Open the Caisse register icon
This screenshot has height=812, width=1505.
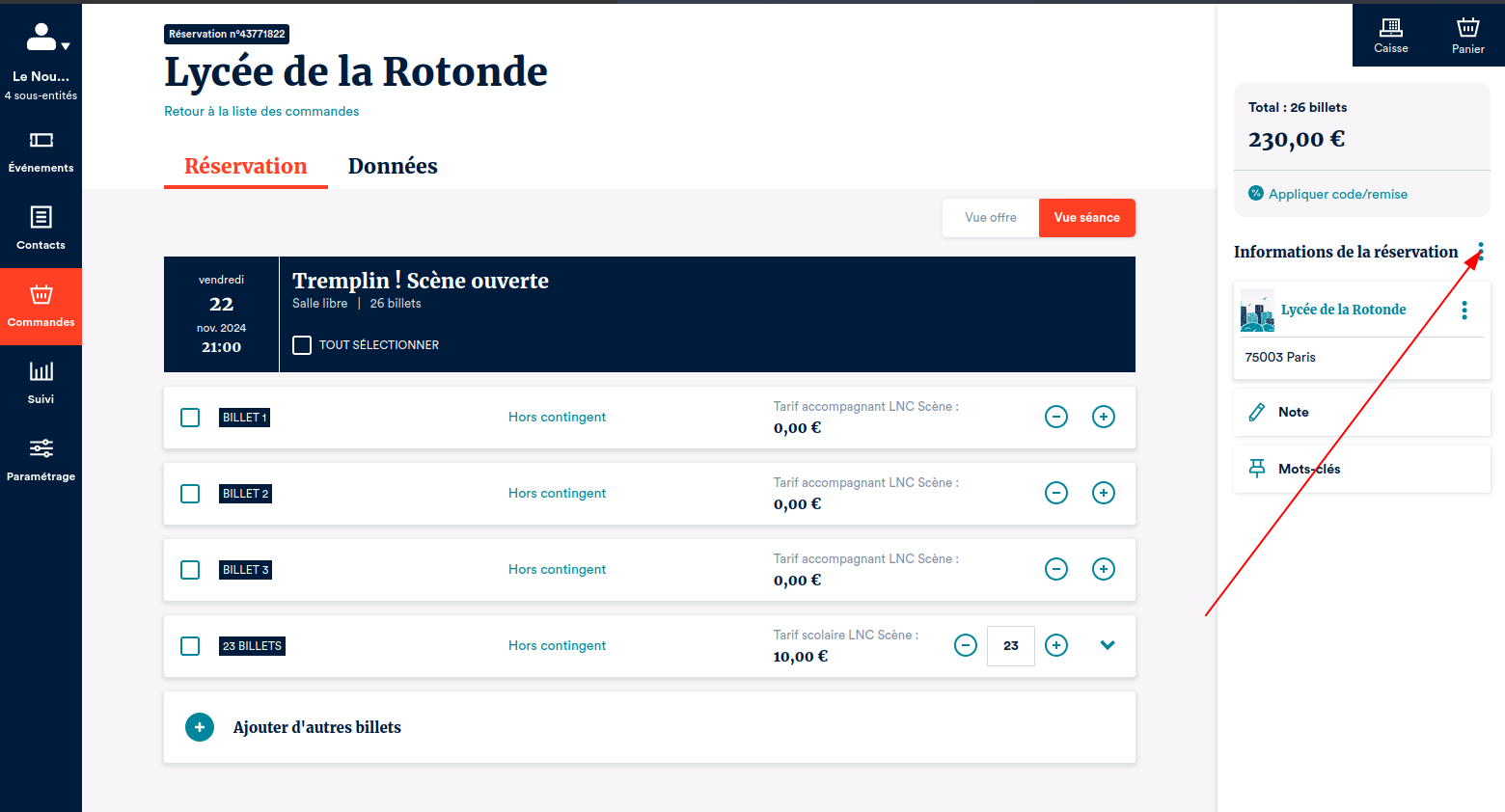tap(1390, 35)
